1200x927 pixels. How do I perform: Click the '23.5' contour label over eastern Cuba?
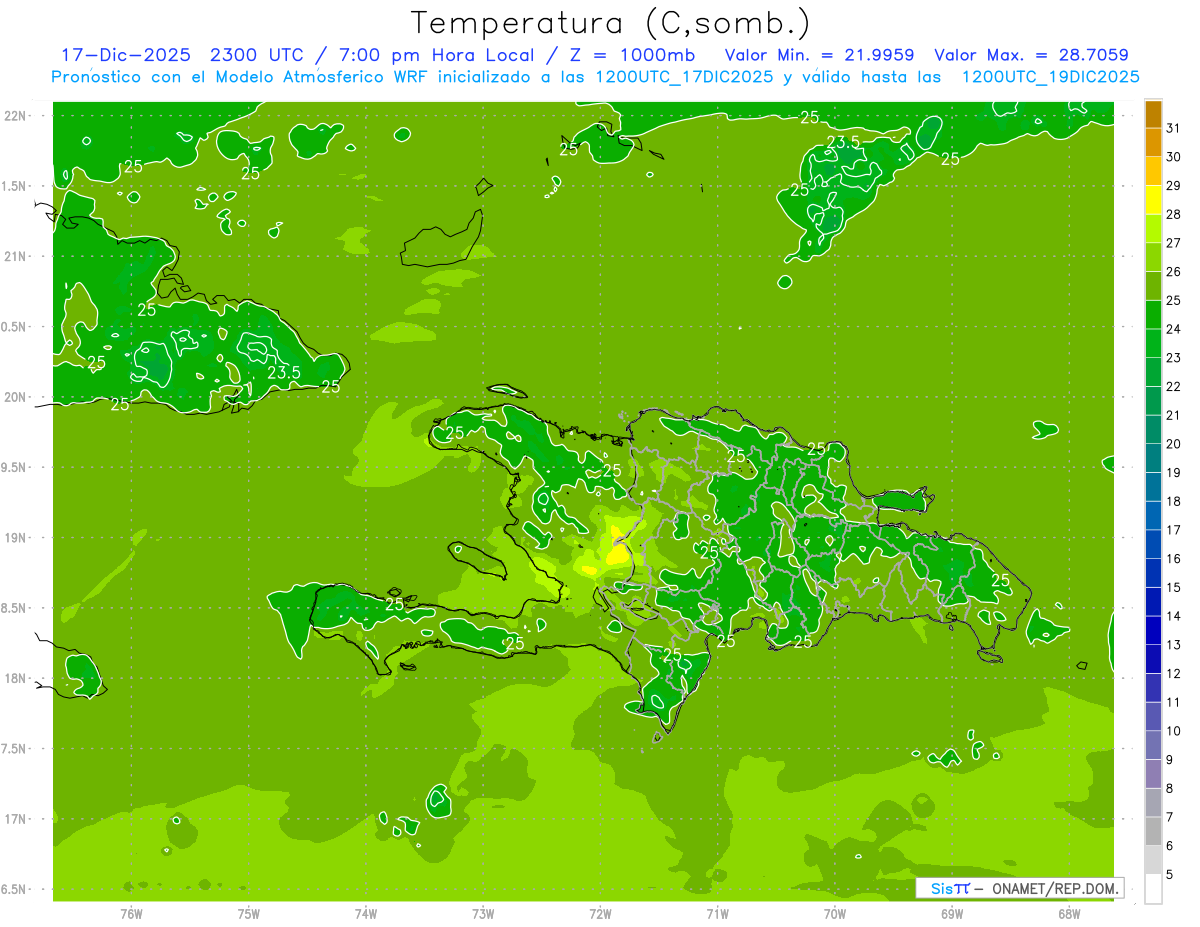tap(284, 373)
